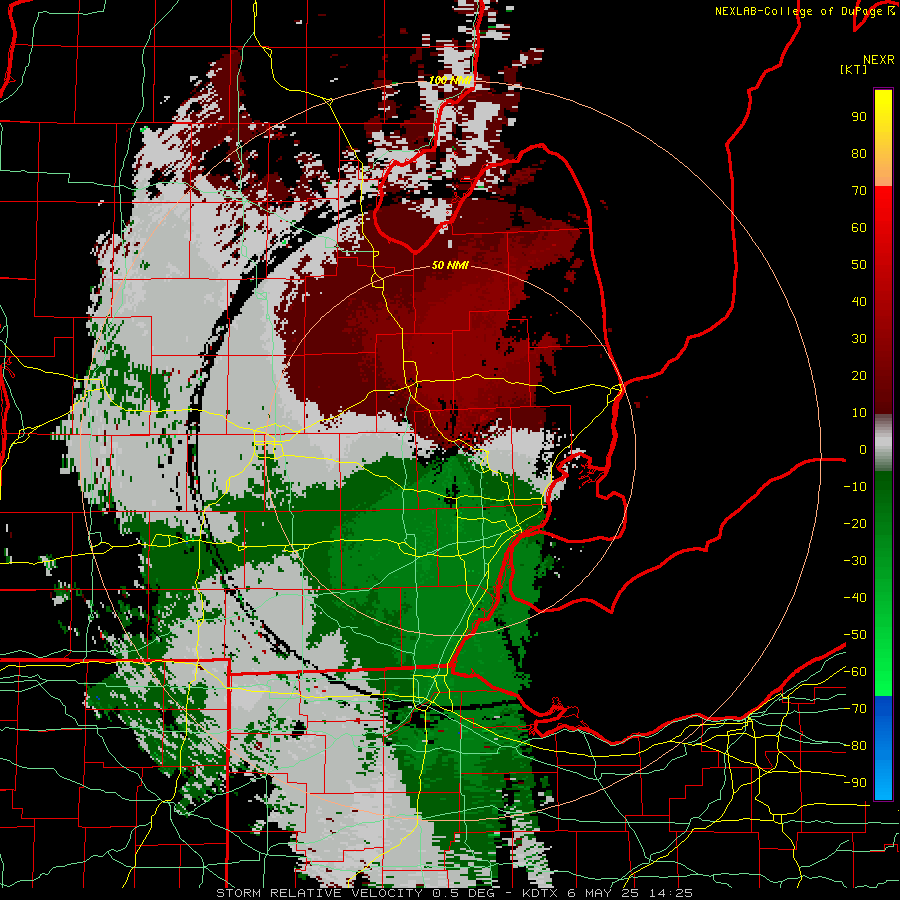Image resolution: width=900 pixels, height=900 pixels.
Task: Click the 40 value on velocity scale
Action: click(x=859, y=301)
